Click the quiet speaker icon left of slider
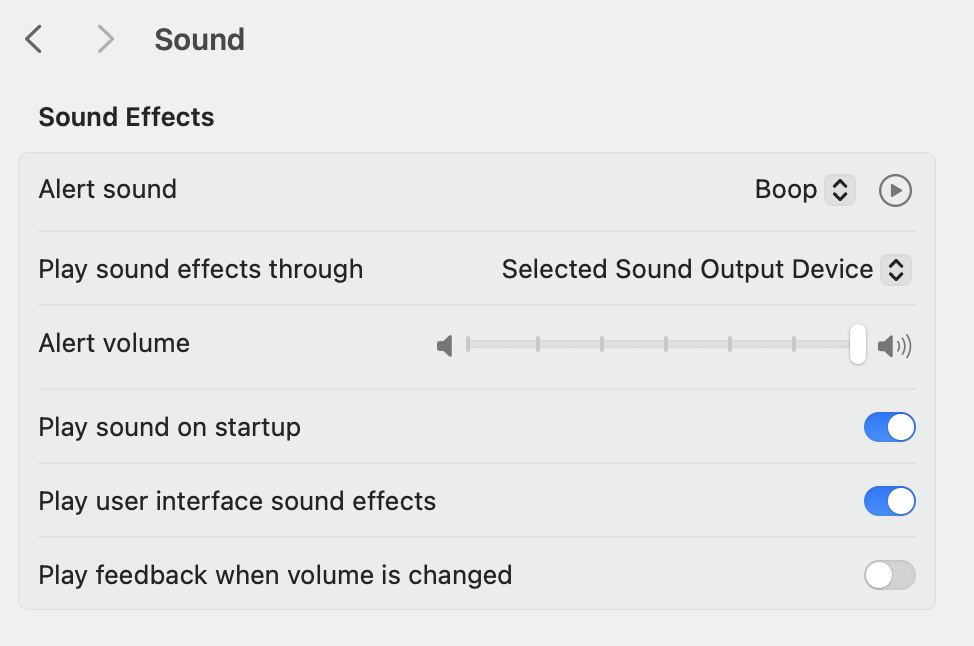 click(445, 347)
